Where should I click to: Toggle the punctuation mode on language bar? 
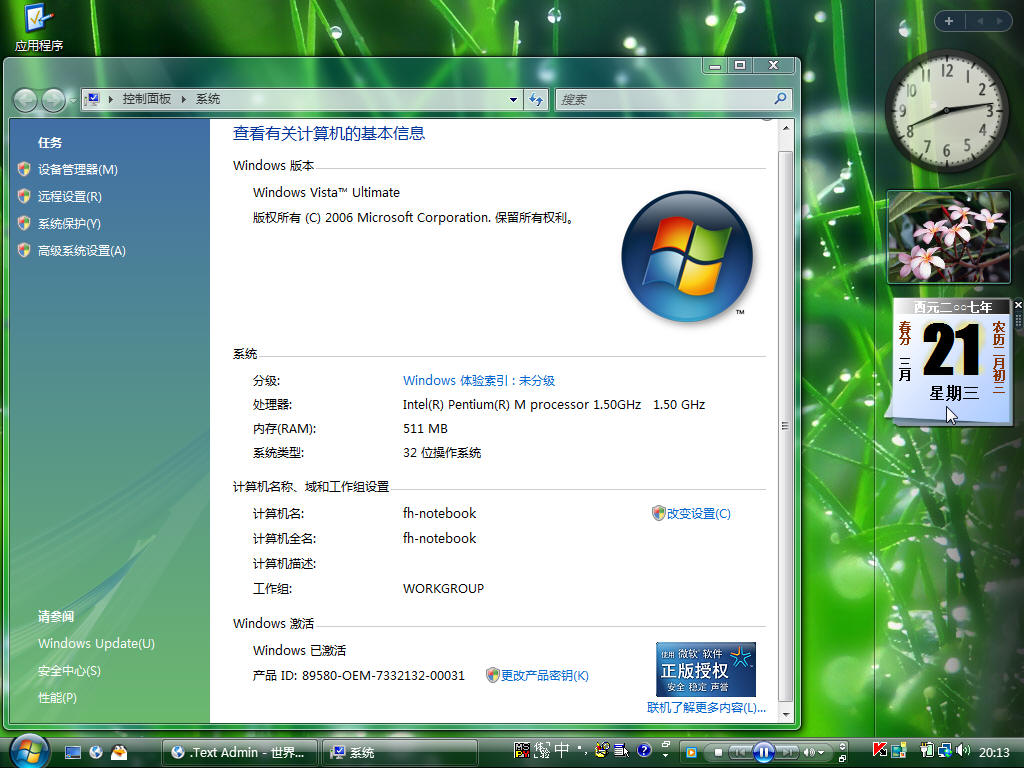581,749
